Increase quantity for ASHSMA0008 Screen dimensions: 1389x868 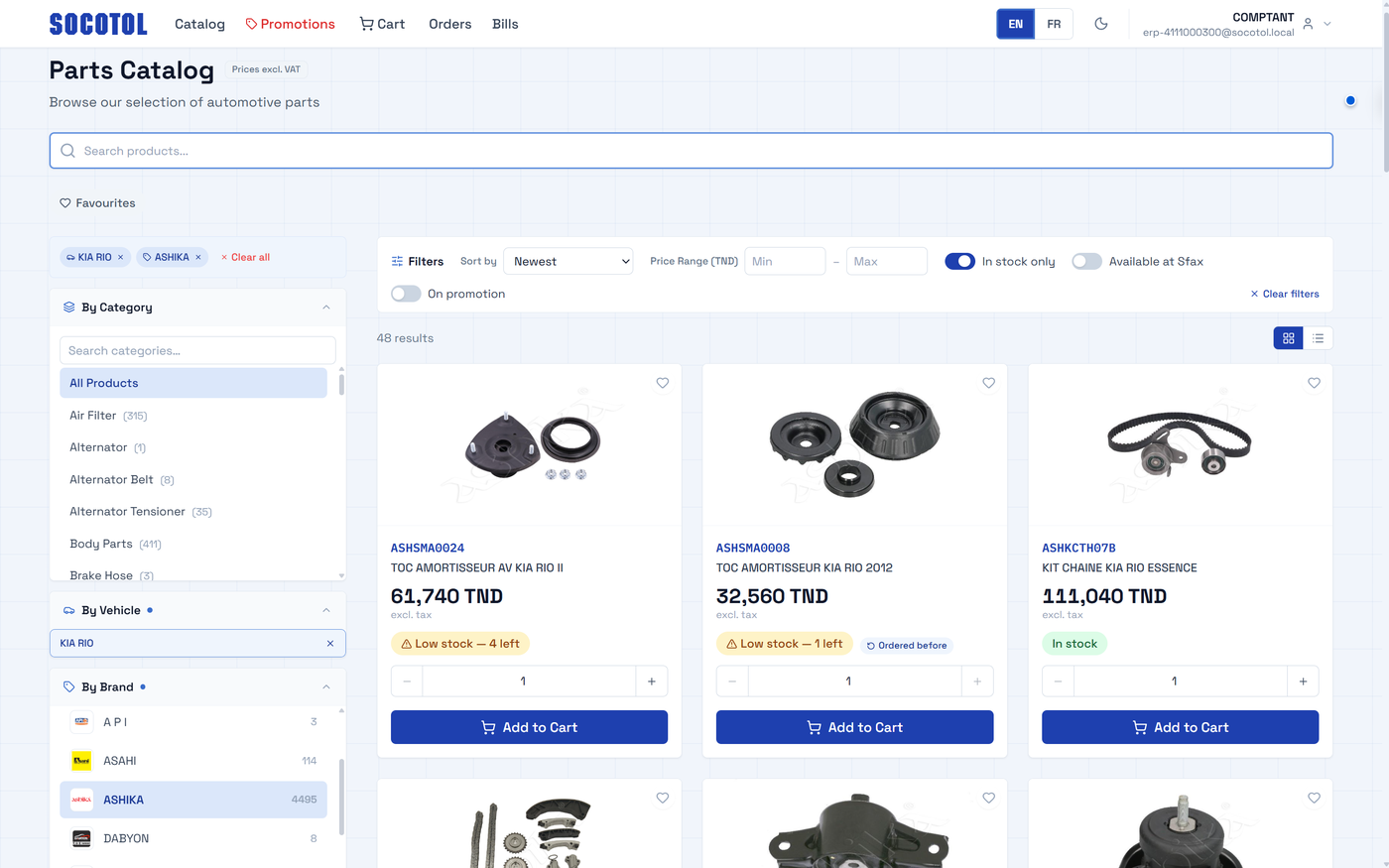[x=977, y=682]
